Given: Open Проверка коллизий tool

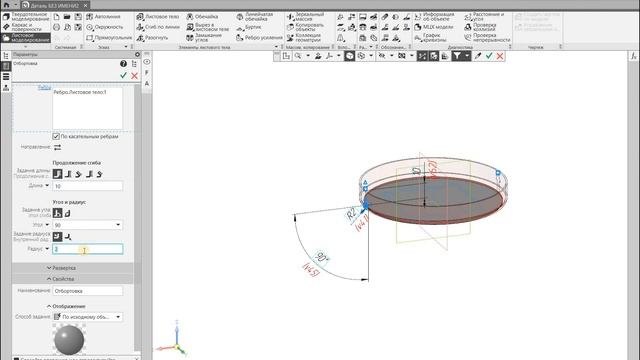Looking at the screenshot, I should [x=480, y=27].
